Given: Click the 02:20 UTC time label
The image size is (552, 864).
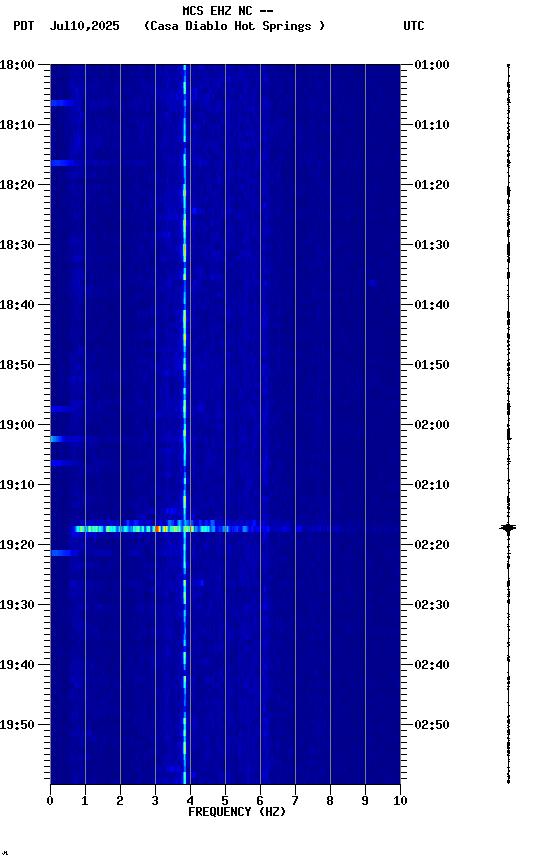Looking at the screenshot, I should (x=432, y=545).
